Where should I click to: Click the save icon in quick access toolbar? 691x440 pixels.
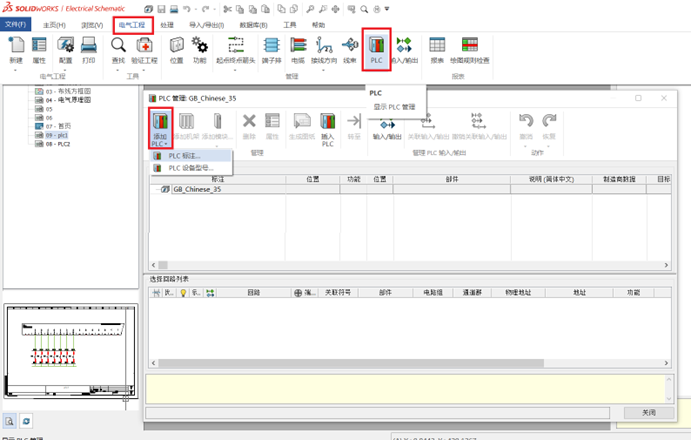161,9
